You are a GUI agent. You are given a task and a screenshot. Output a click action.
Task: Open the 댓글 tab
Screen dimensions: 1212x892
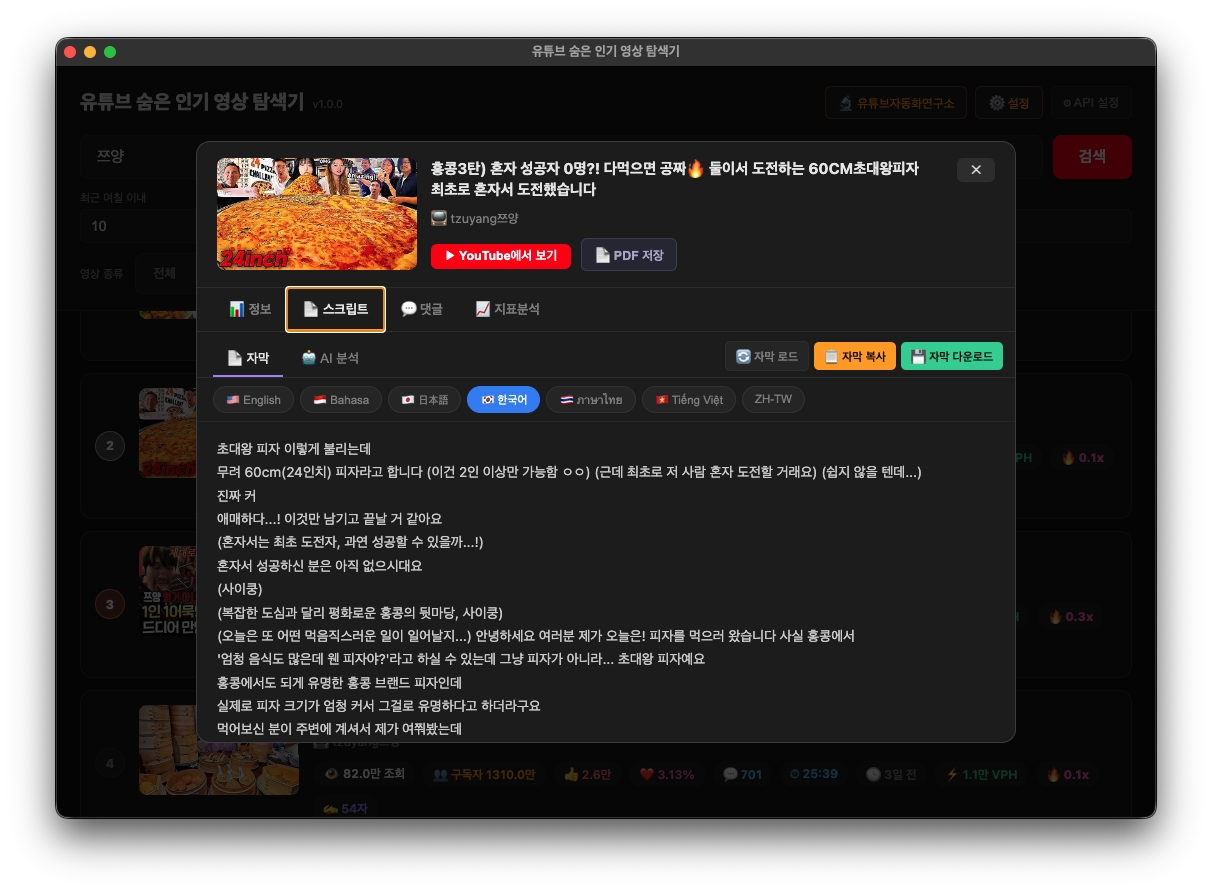click(x=422, y=309)
